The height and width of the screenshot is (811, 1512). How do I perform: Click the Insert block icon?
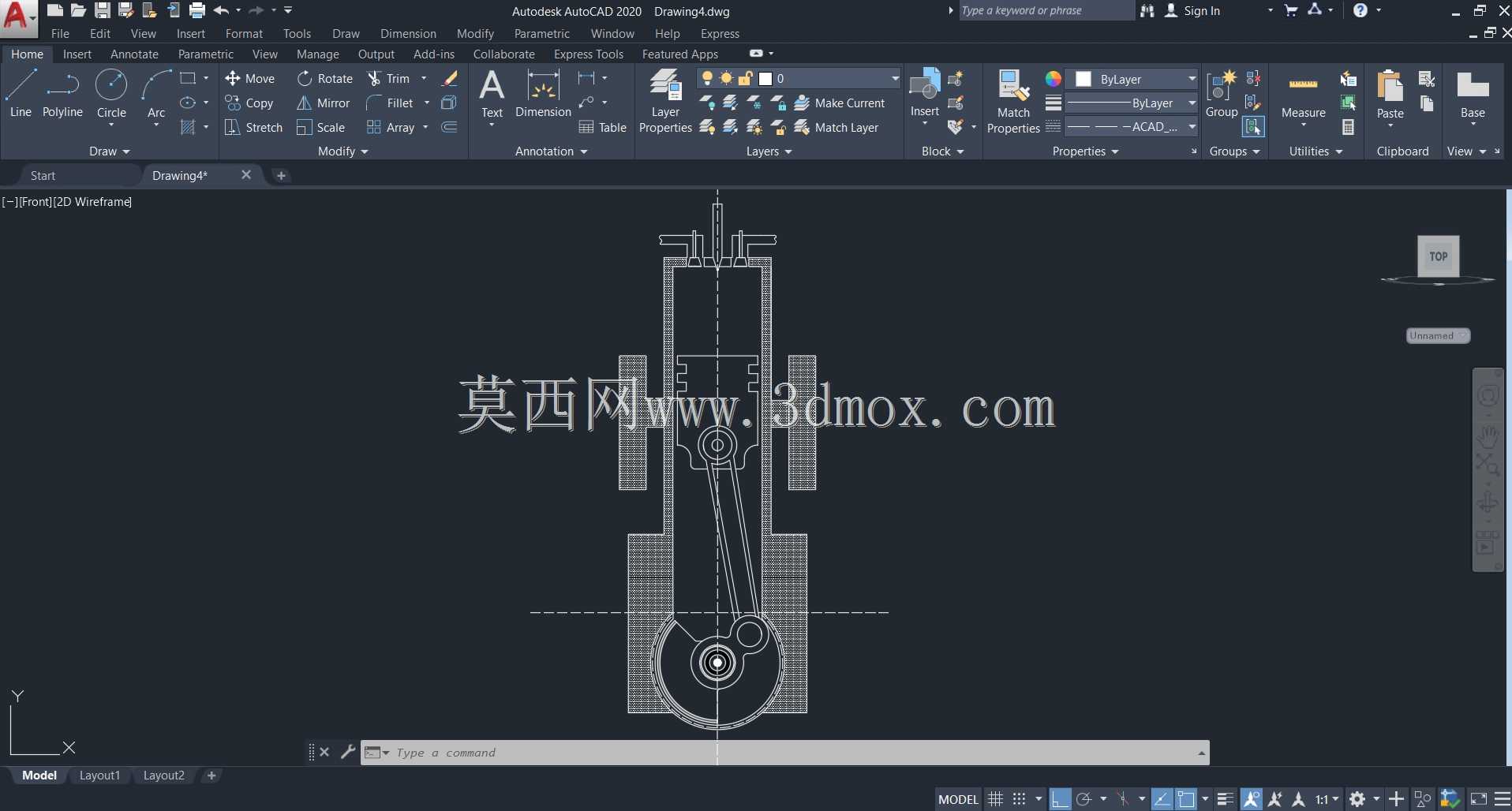(x=924, y=85)
